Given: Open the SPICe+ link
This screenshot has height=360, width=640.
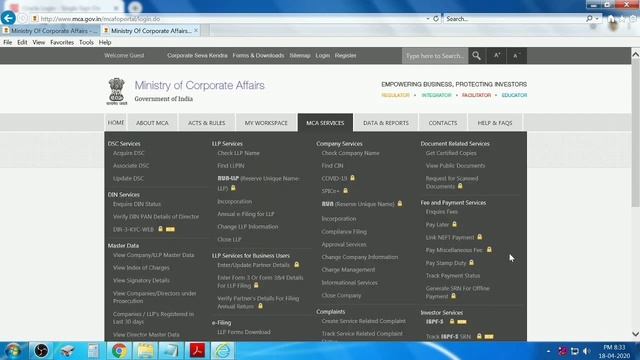Looking at the screenshot, I should [x=331, y=191].
